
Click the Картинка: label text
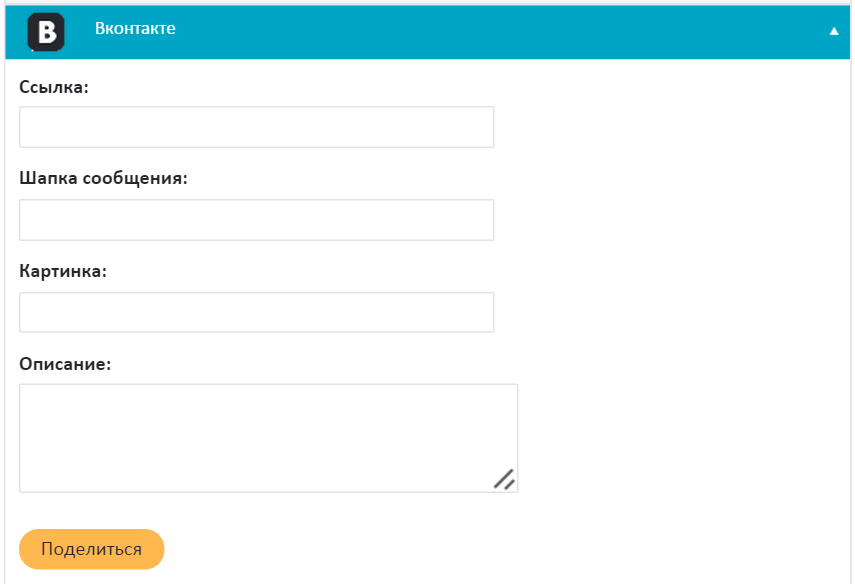(63, 271)
